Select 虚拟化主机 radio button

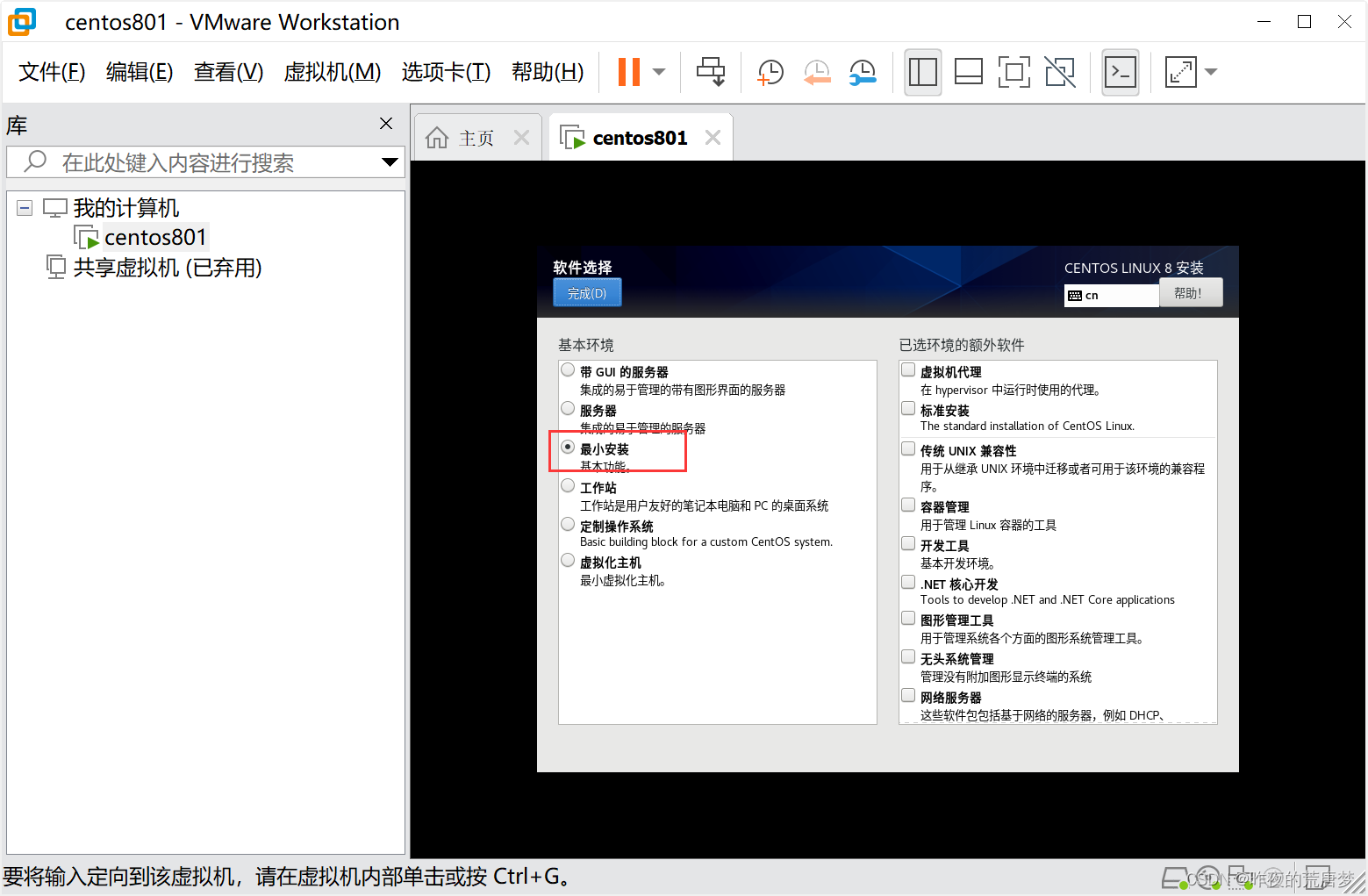point(569,561)
